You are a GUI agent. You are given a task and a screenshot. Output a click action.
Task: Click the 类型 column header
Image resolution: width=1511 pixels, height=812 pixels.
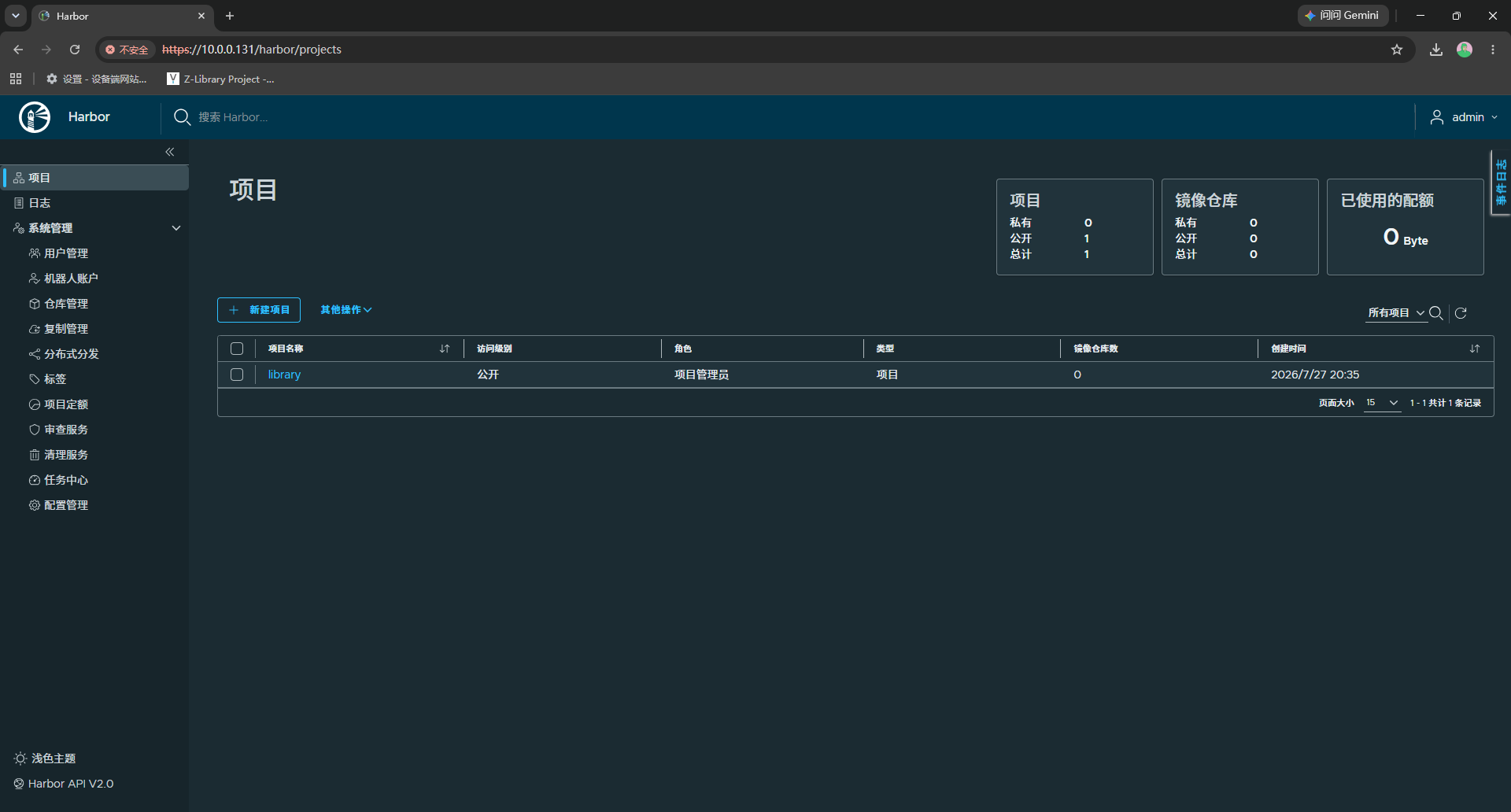(x=885, y=349)
